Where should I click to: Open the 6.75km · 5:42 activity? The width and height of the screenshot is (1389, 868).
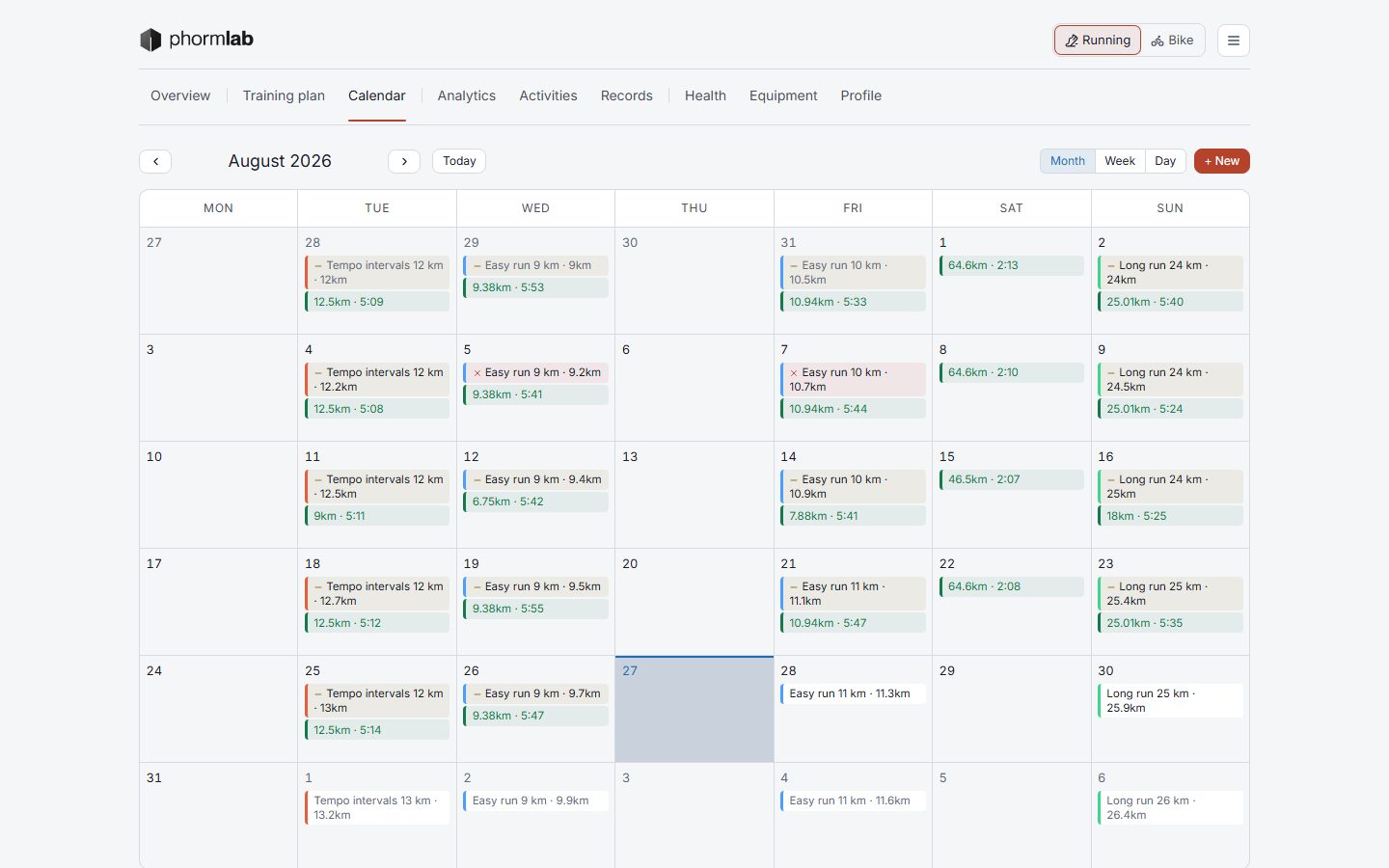(x=535, y=502)
